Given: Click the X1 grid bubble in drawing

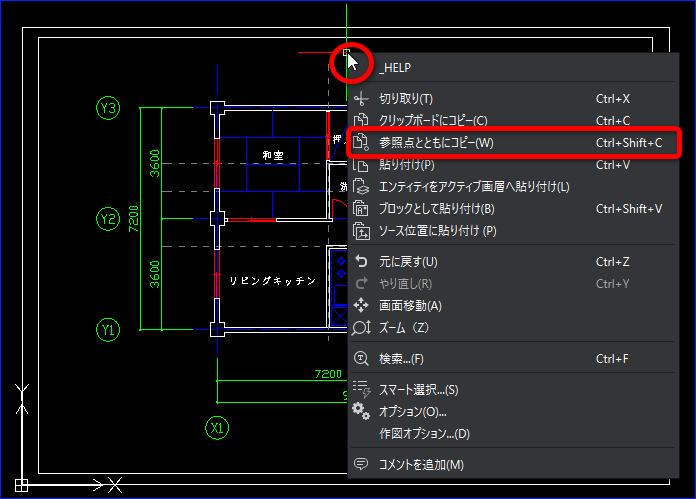Looking at the screenshot, I should (217, 428).
